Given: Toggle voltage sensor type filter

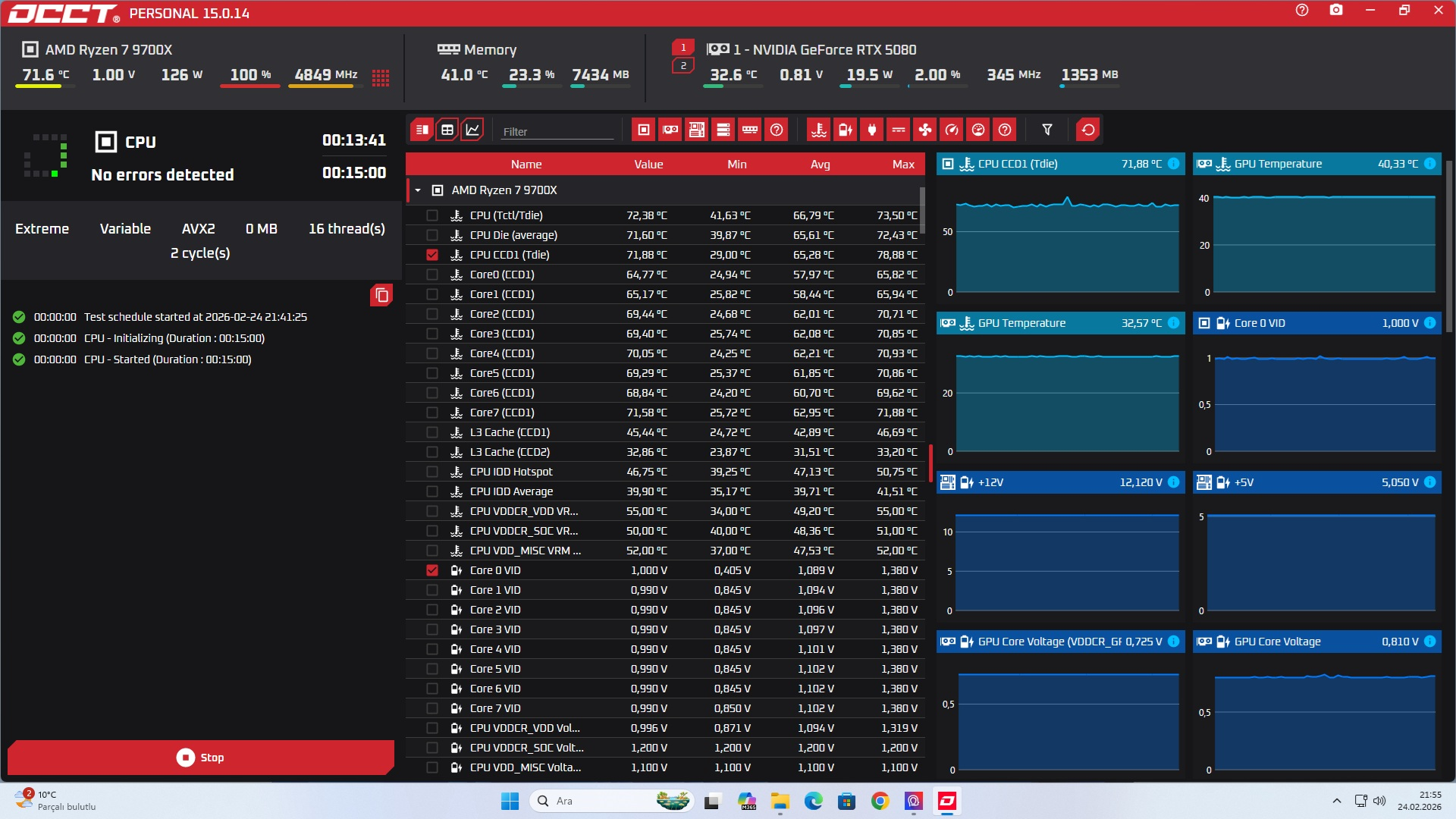Looking at the screenshot, I should pos(846,130).
